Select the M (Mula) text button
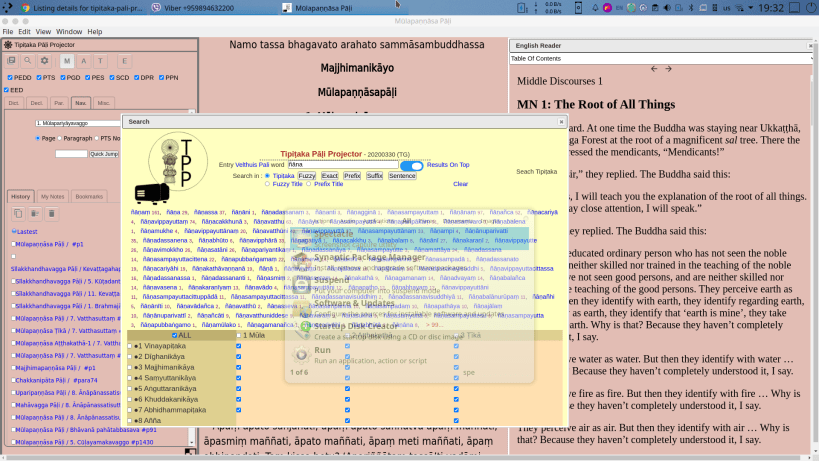 [x=67, y=61]
